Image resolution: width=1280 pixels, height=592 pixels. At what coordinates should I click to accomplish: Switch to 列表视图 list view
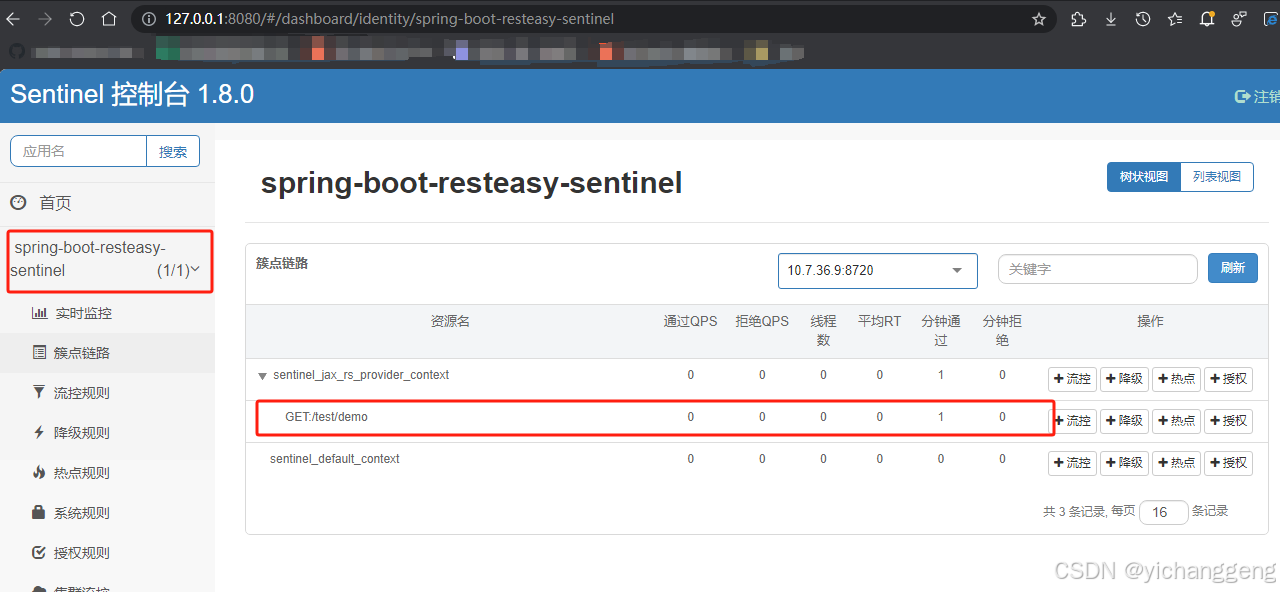(1217, 177)
